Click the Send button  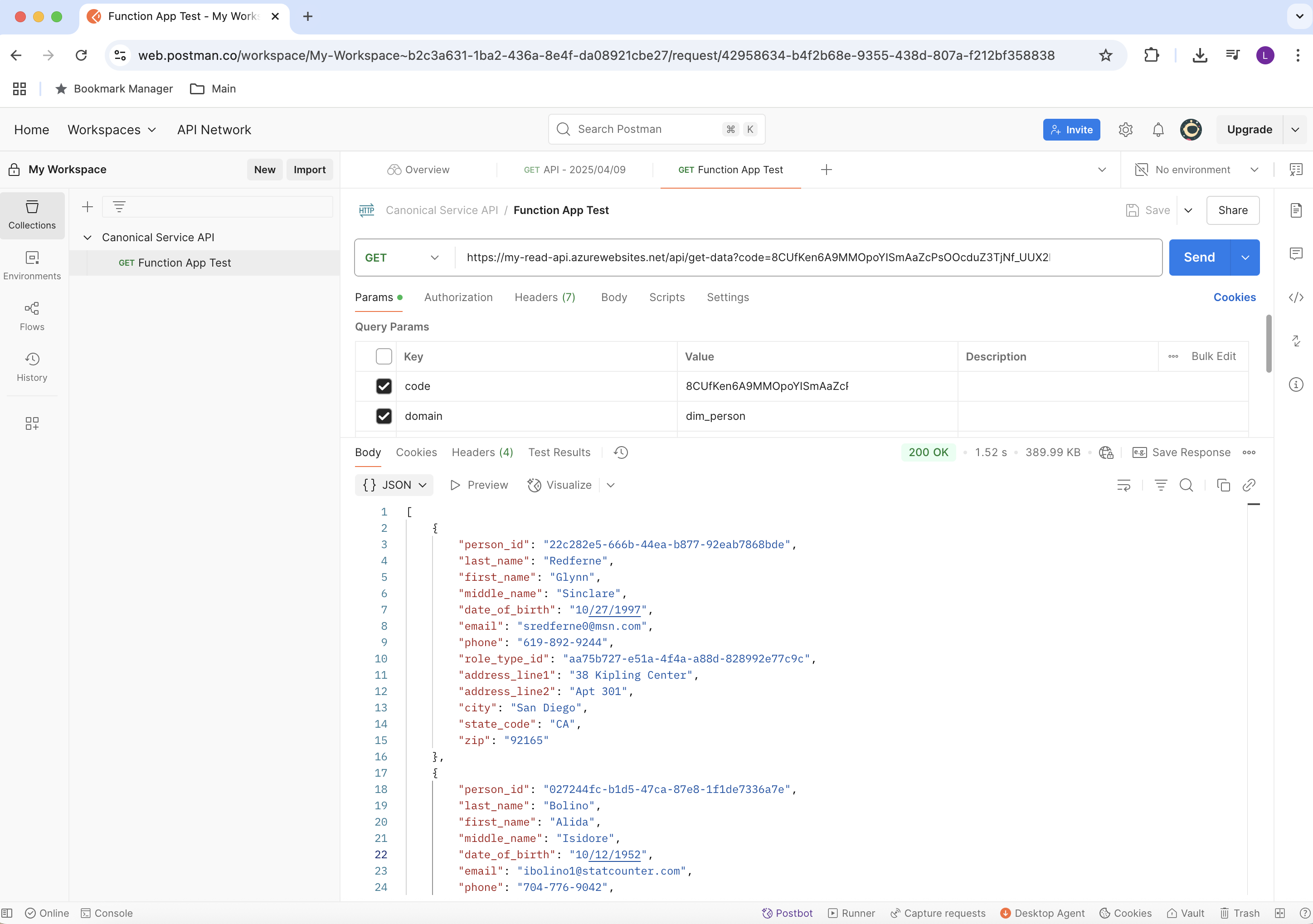(x=1199, y=258)
